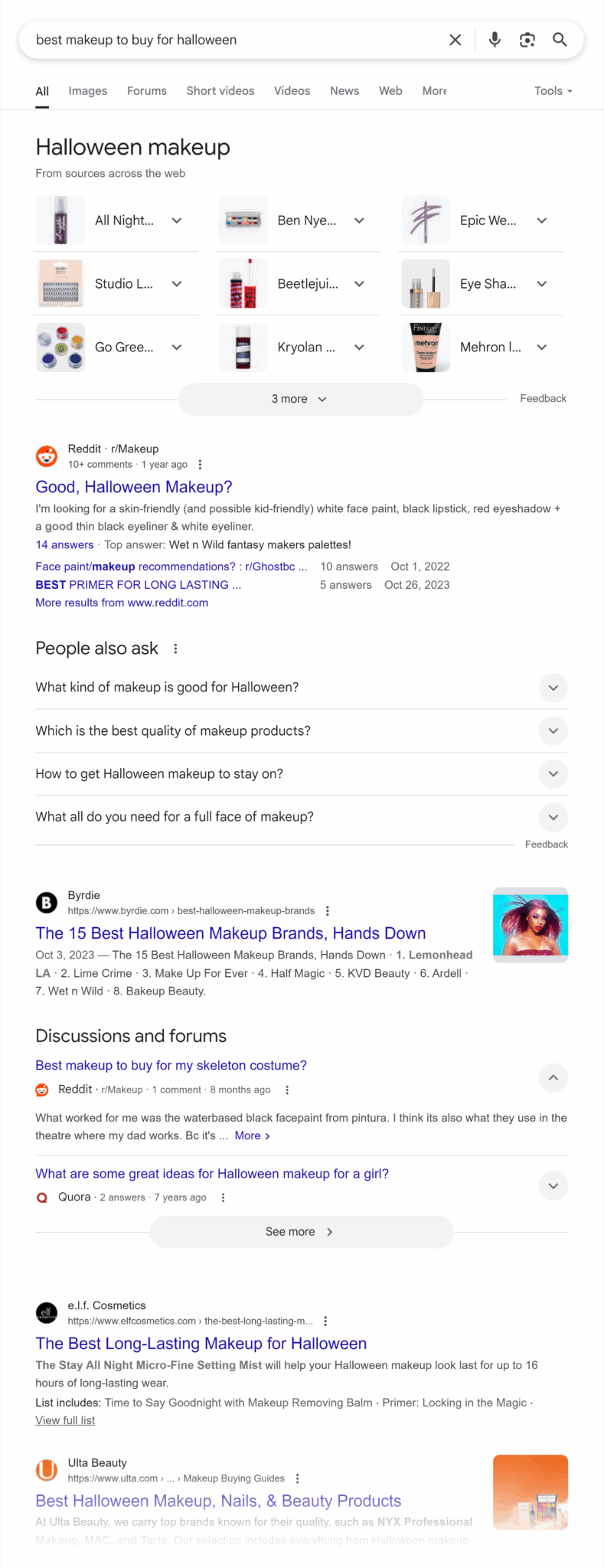This screenshot has width=604, height=1568.
Task: Click into the search query field
Action: point(237,40)
